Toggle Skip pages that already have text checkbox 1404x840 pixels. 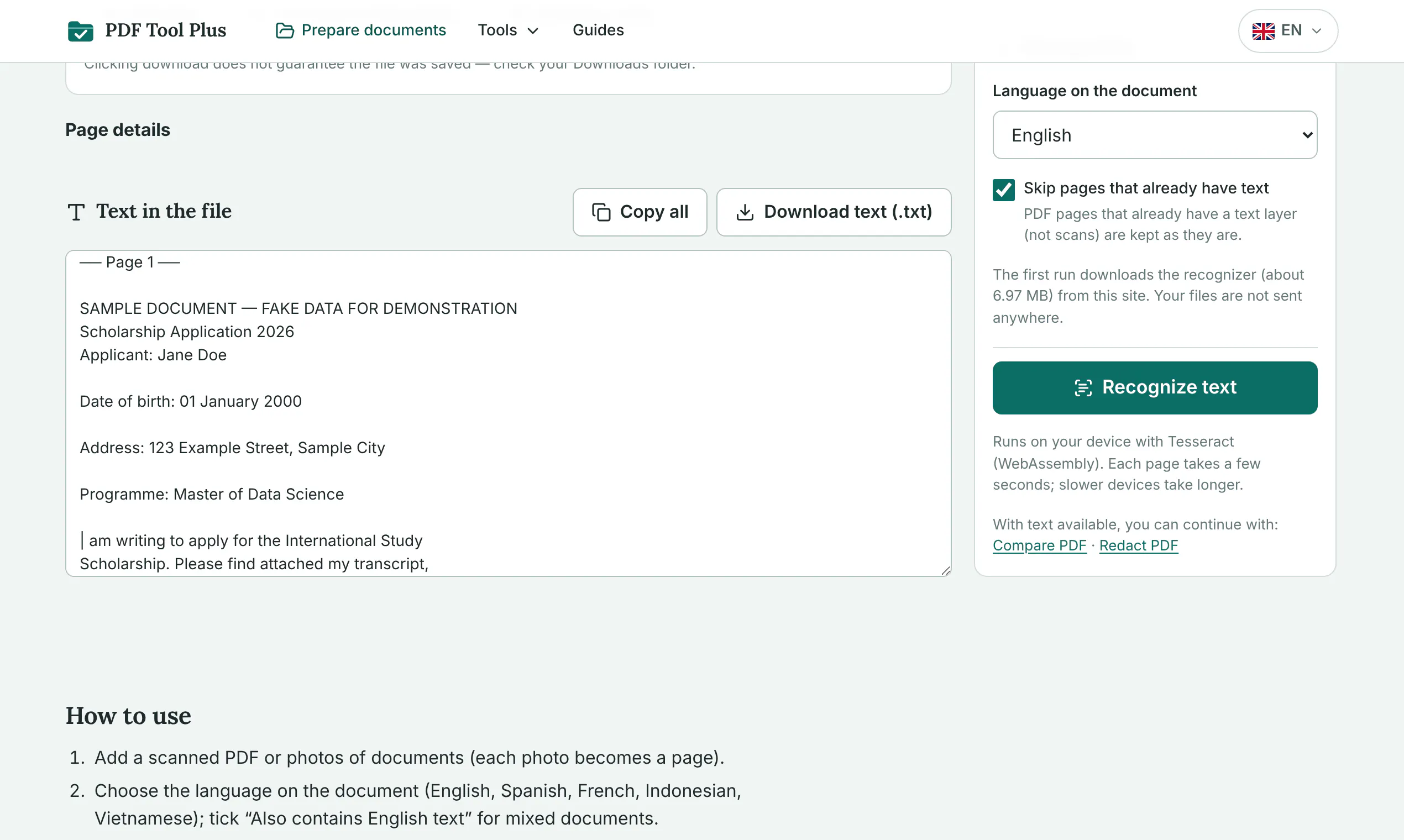pyautogui.click(x=1003, y=190)
